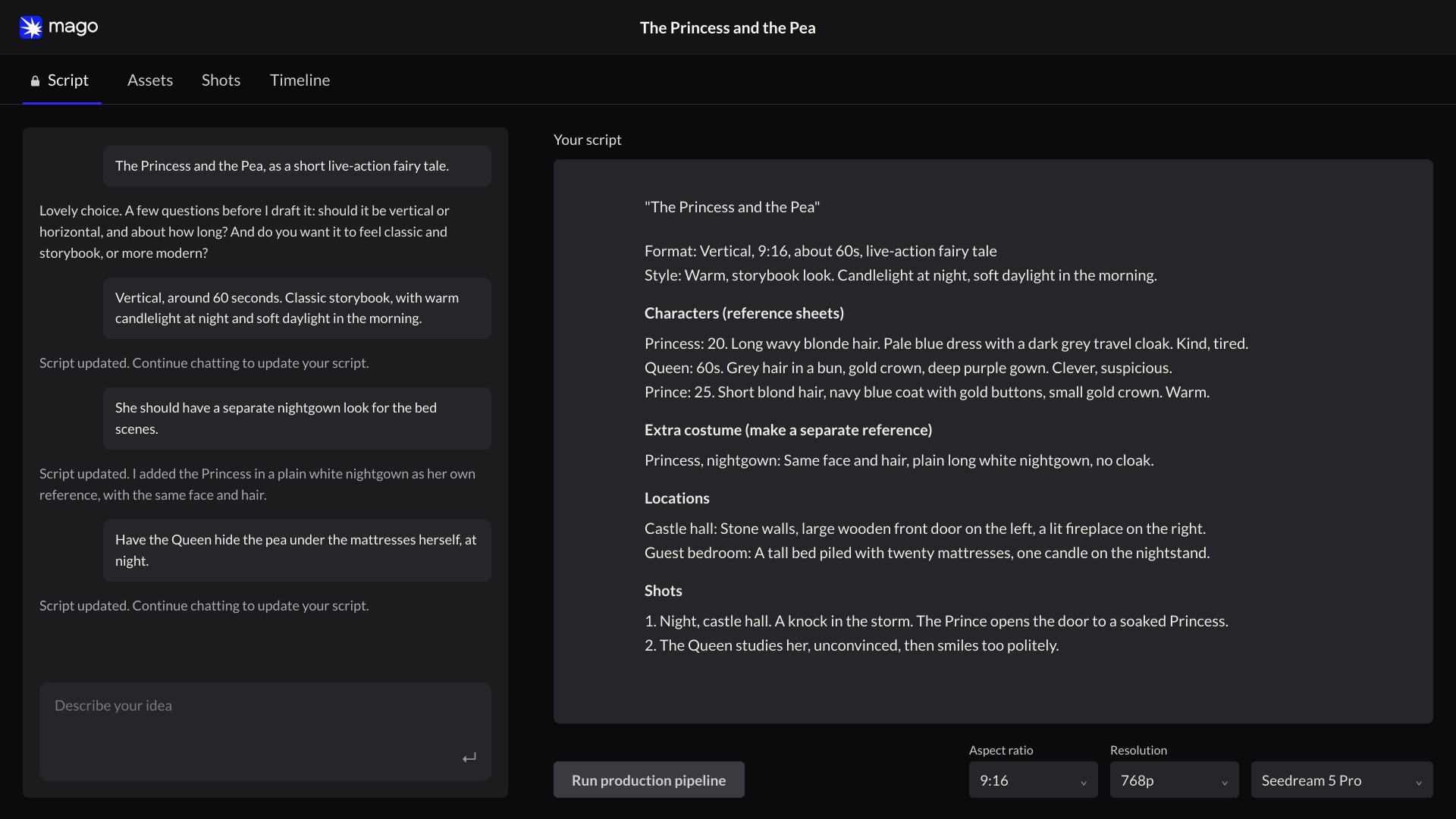The width and height of the screenshot is (1456, 819).
Task: Click the send arrow icon in idea box
Action: pos(469,758)
